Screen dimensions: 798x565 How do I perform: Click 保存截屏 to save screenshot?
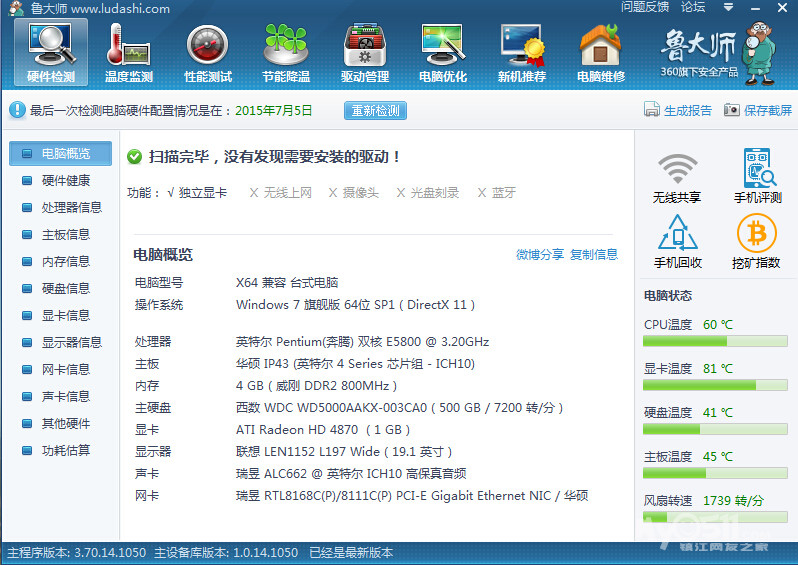758,111
